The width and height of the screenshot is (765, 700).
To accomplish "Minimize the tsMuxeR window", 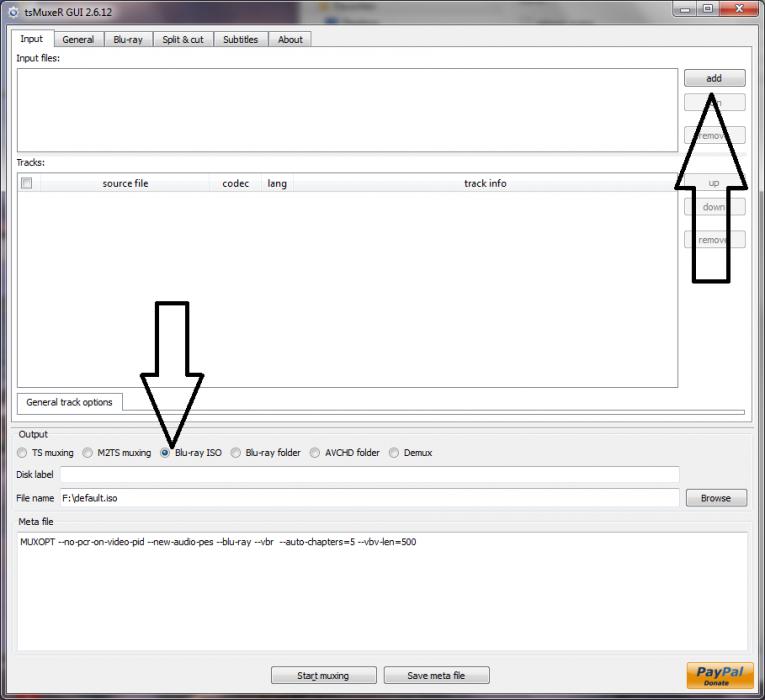I will click(x=685, y=9).
